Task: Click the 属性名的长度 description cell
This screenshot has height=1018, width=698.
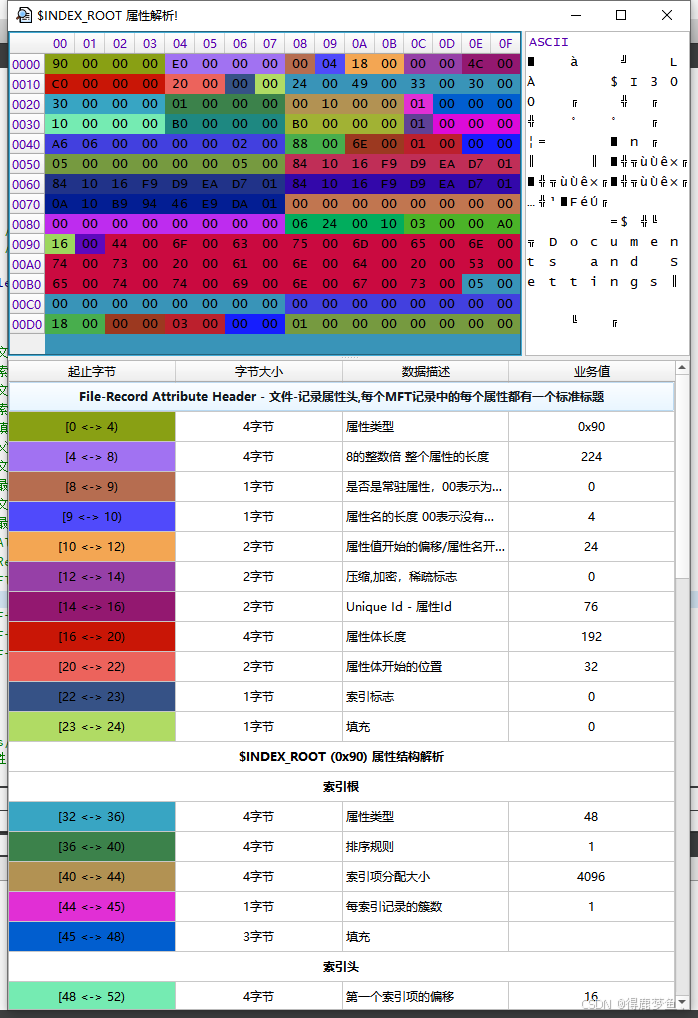Action: click(x=425, y=517)
